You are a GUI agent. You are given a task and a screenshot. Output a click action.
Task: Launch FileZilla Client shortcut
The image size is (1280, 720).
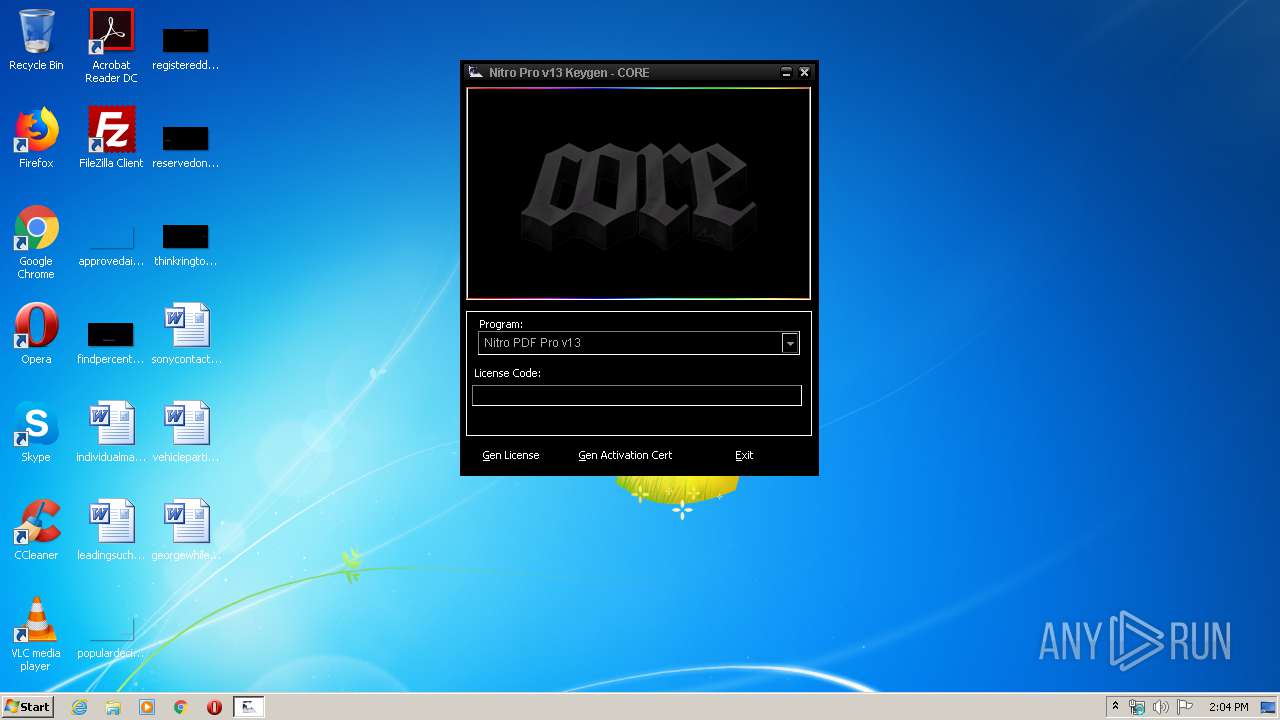(111, 138)
